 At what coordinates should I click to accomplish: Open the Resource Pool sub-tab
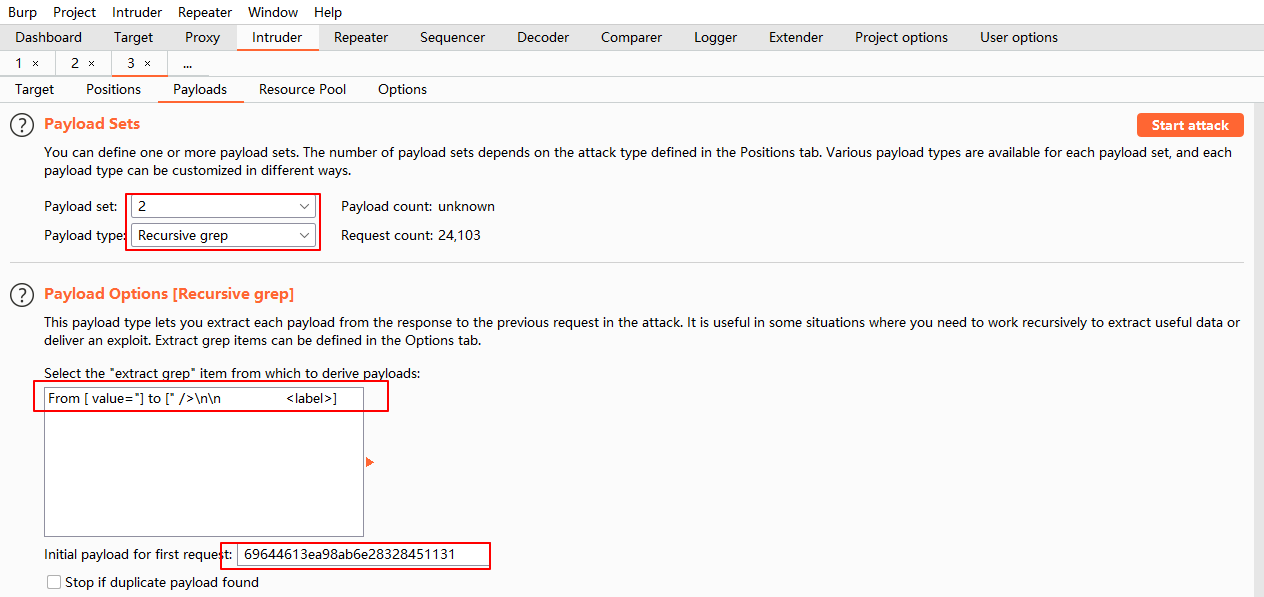pos(303,89)
